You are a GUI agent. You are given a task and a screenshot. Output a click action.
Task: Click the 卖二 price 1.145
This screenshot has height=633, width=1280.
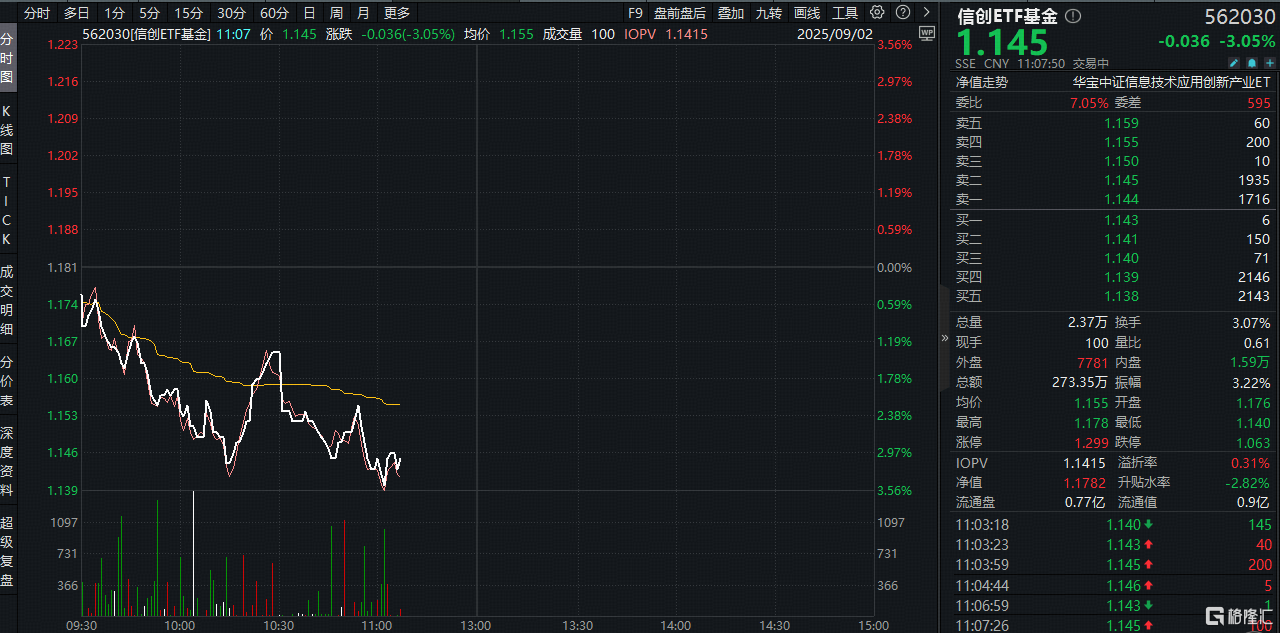(1121, 180)
